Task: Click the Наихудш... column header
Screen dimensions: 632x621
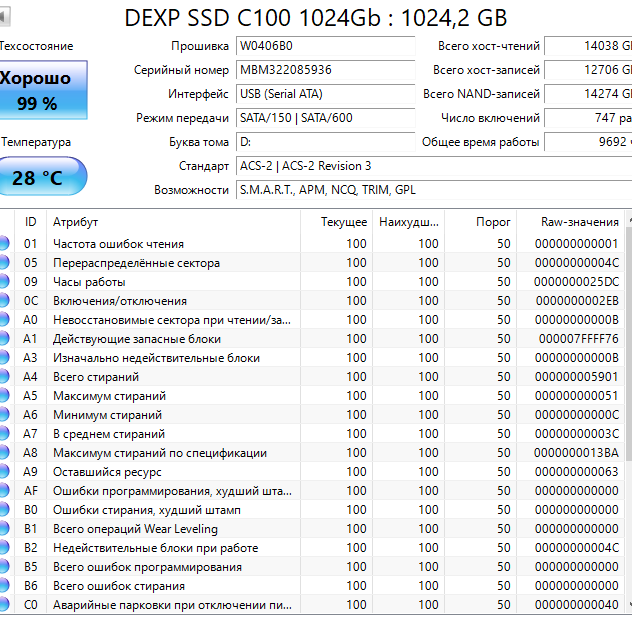Action: pyautogui.click(x=409, y=222)
